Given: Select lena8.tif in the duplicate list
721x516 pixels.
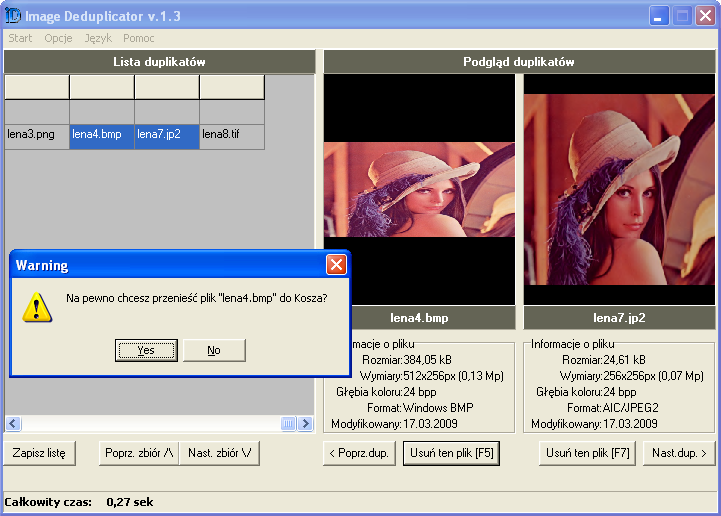Looking at the screenshot, I should coord(232,137).
